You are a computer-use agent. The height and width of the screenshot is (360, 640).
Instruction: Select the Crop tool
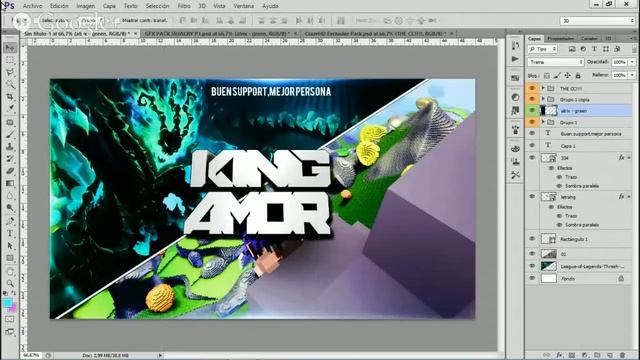(10, 97)
